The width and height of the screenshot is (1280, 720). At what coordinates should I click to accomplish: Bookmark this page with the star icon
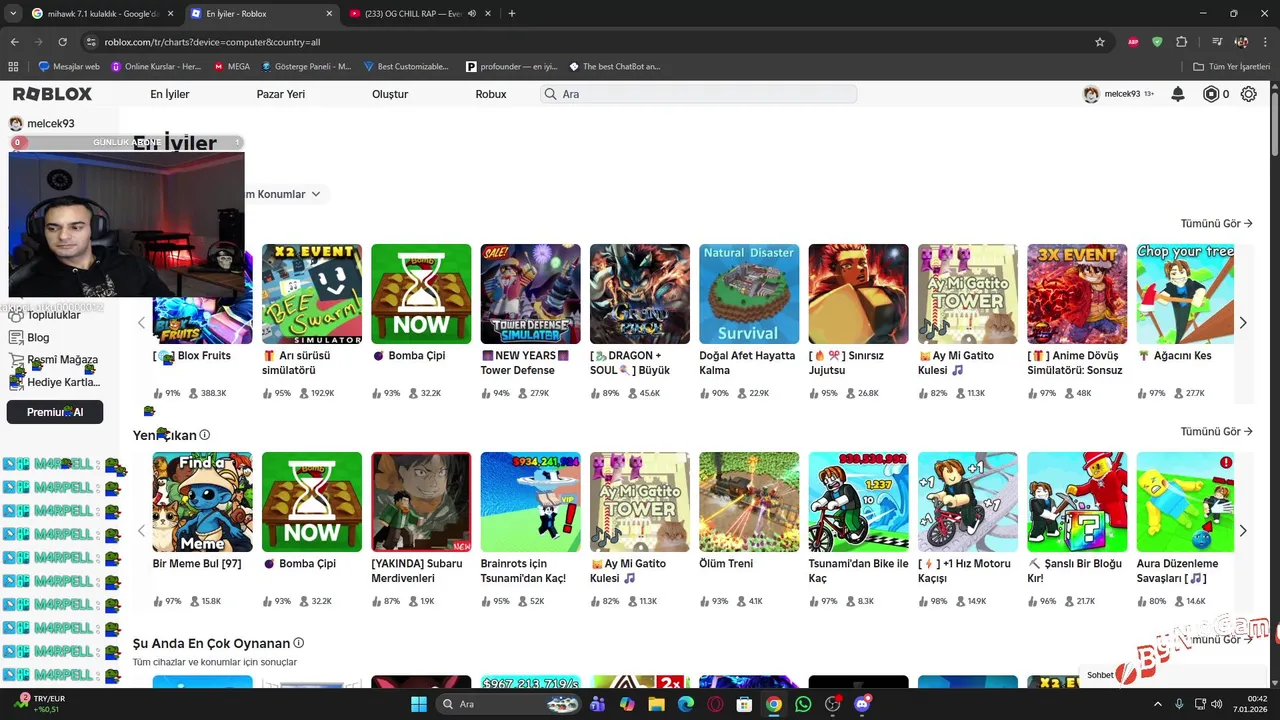point(1100,42)
